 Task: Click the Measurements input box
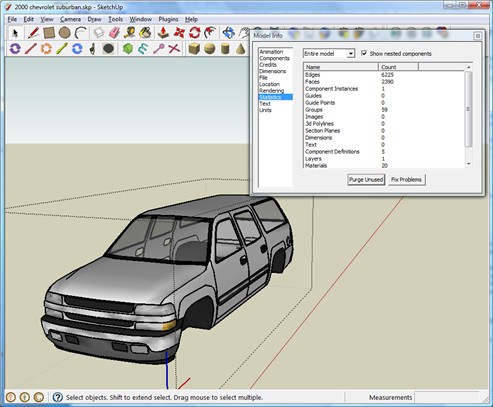tap(447, 397)
